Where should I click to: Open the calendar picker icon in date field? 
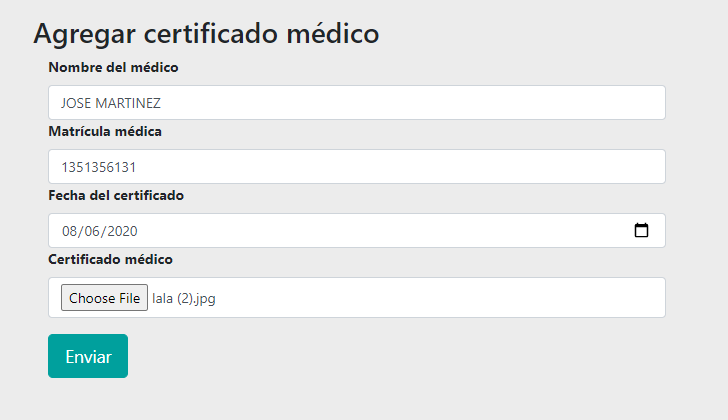coord(641,230)
